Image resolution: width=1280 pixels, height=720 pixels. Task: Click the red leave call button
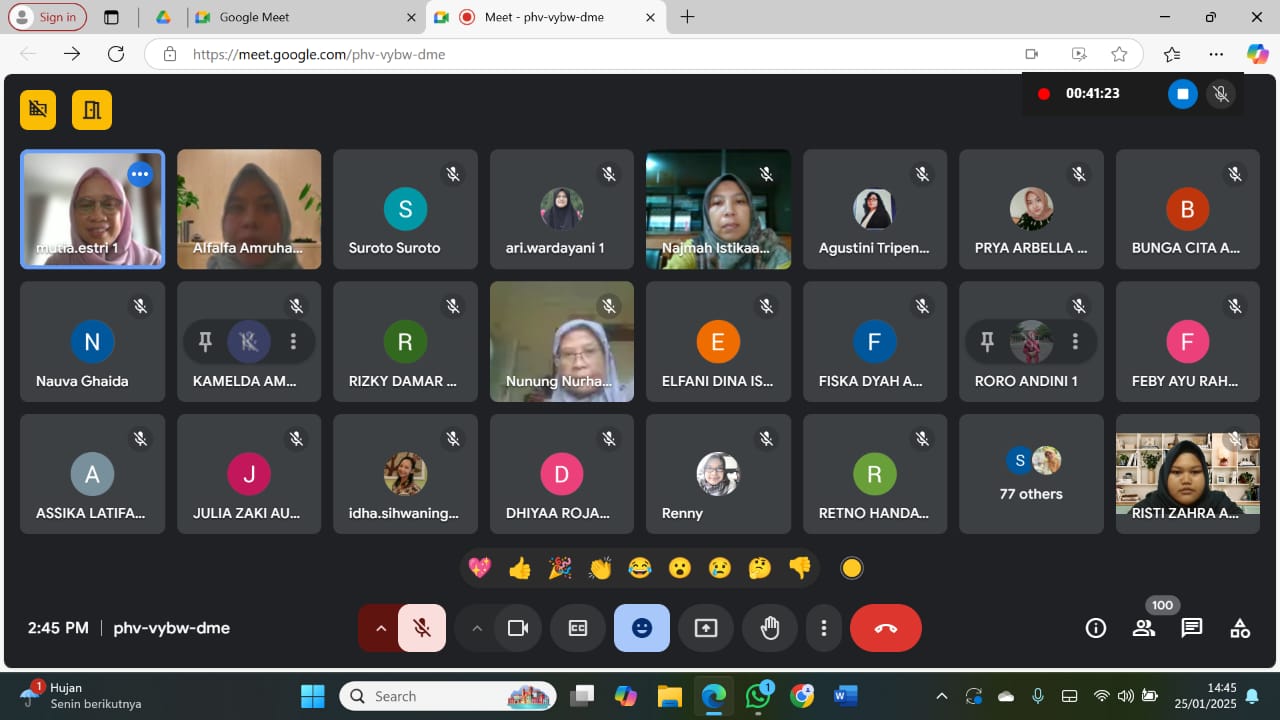click(885, 628)
